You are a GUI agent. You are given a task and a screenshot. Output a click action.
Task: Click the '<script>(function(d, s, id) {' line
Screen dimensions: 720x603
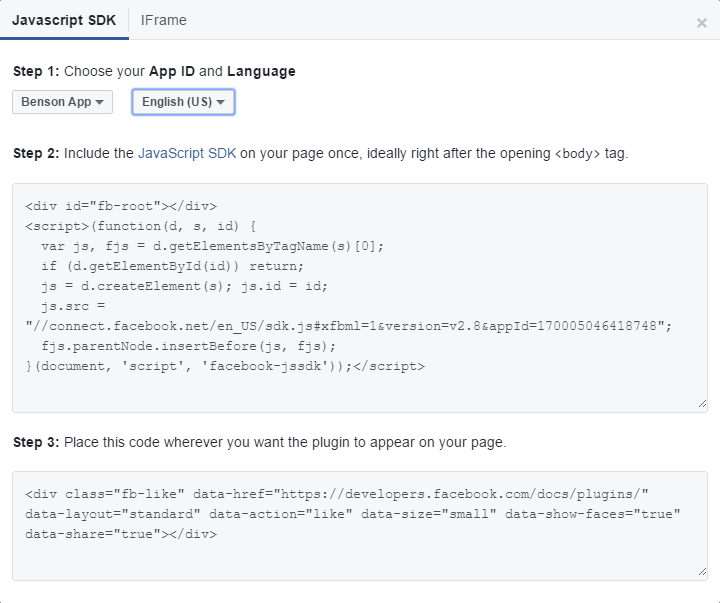(x=141, y=226)
